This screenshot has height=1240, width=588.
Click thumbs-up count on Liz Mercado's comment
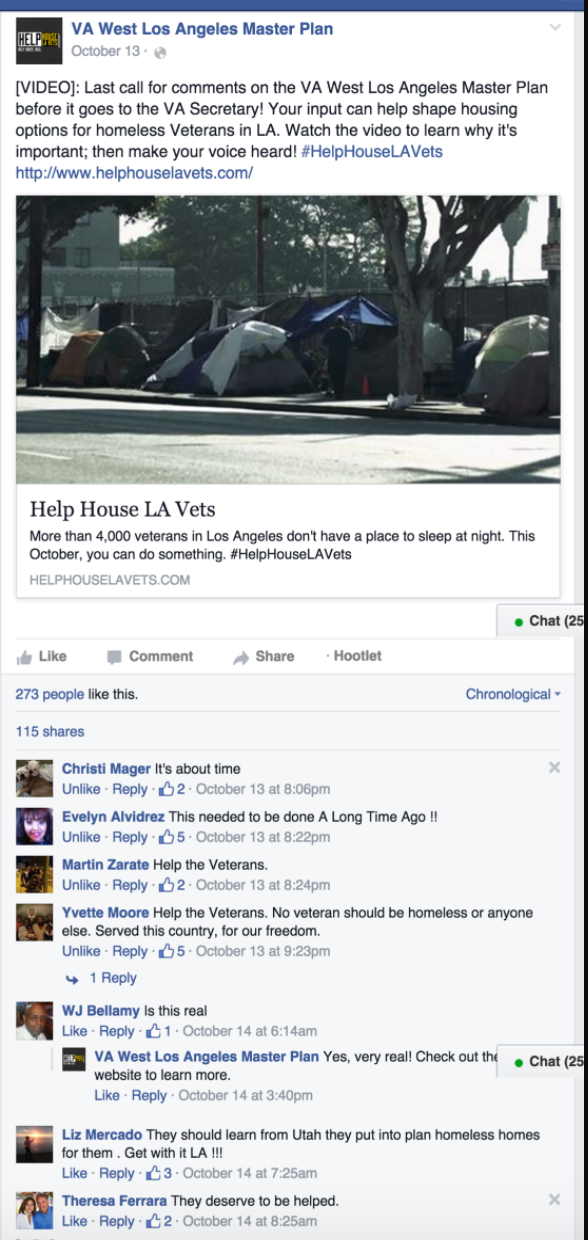coord(159,1173)
